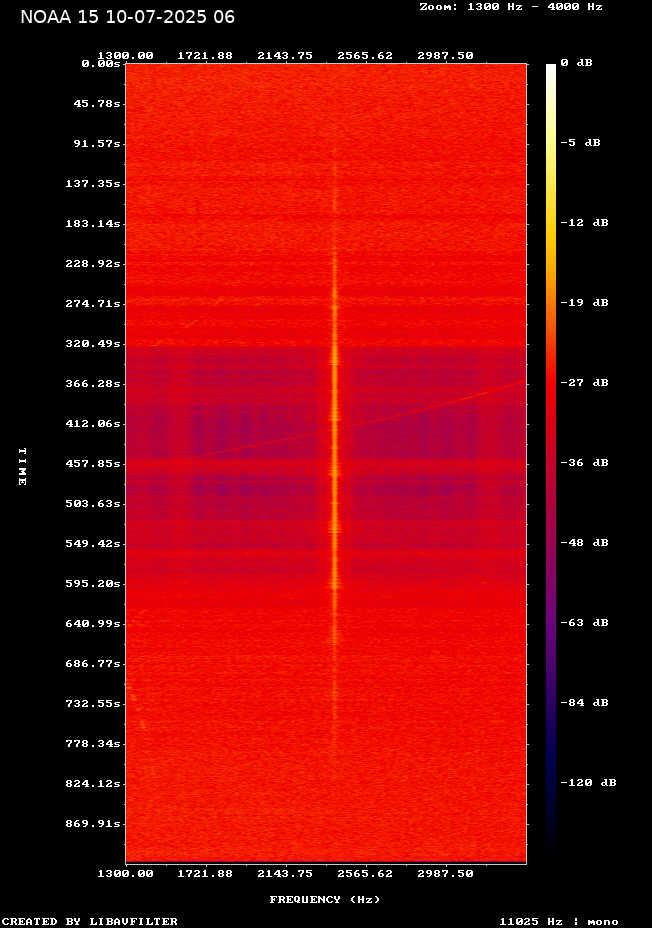Viewport: 652px width, 928px height.
Task: Click the 0 dB label at color scale top
Action: point(576,62)
